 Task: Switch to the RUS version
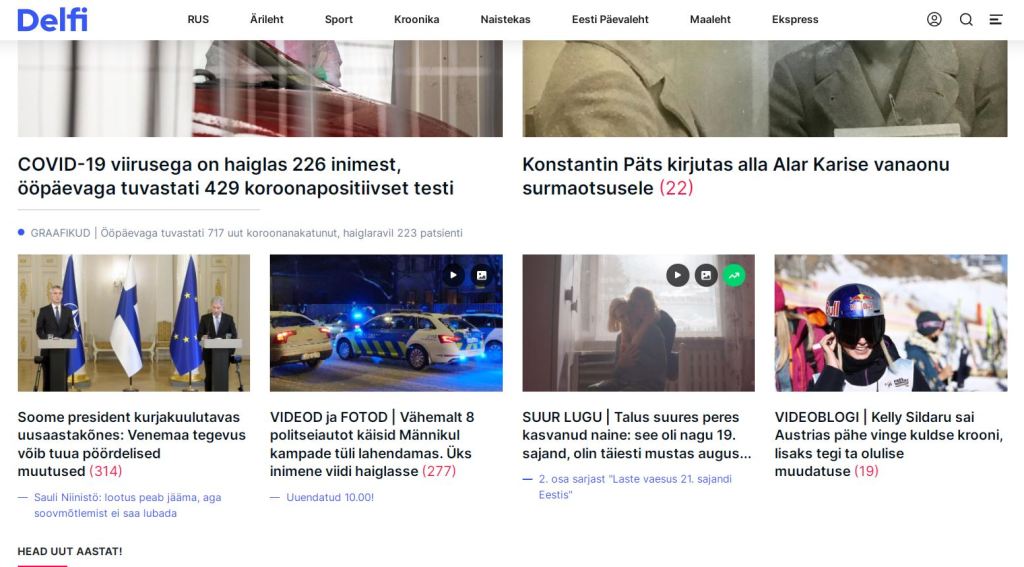198,20
